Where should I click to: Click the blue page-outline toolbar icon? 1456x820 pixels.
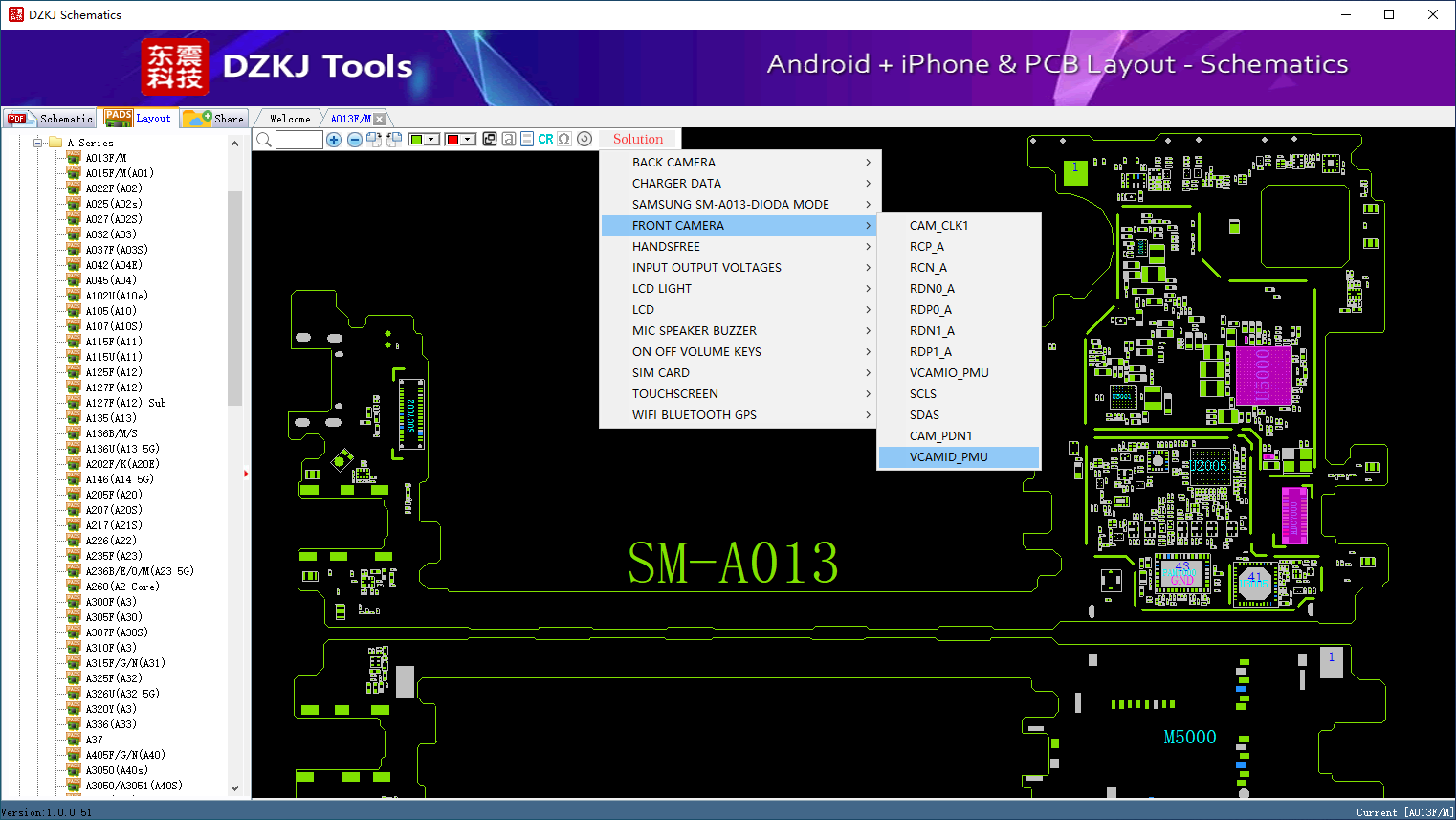click(x=527, y=139)
